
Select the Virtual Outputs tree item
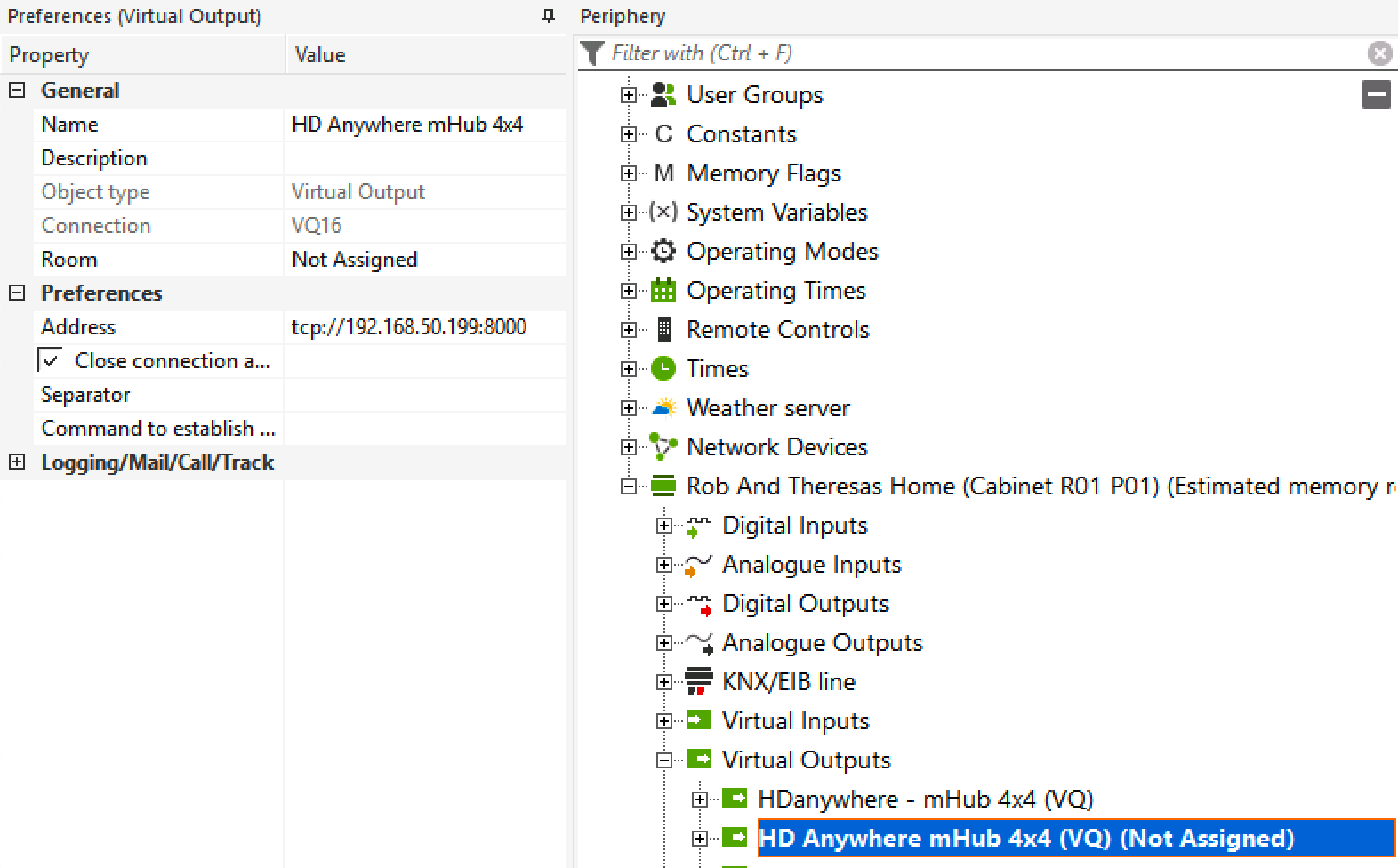(x=806, y=759)
